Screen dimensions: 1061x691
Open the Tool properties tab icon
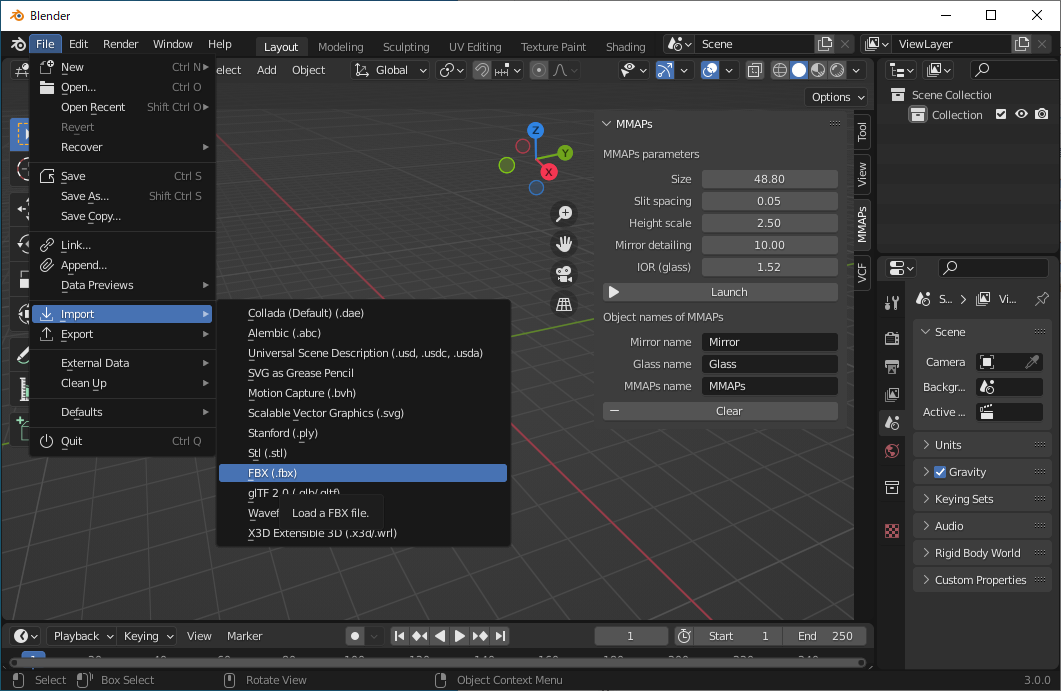[892, 303]
